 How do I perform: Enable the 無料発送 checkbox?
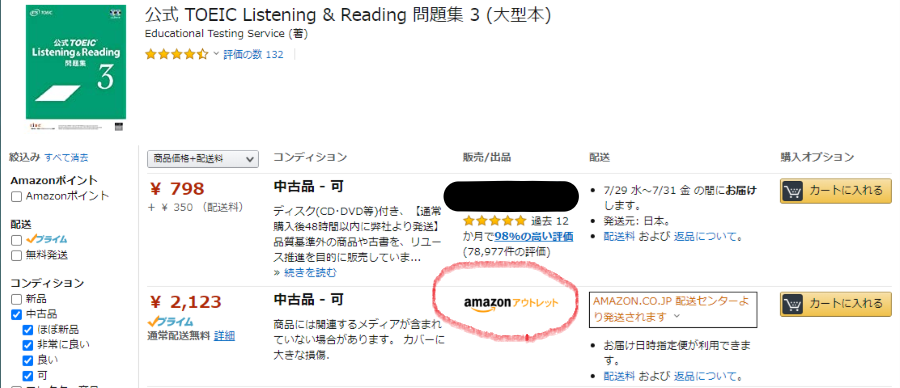(17, 255)
